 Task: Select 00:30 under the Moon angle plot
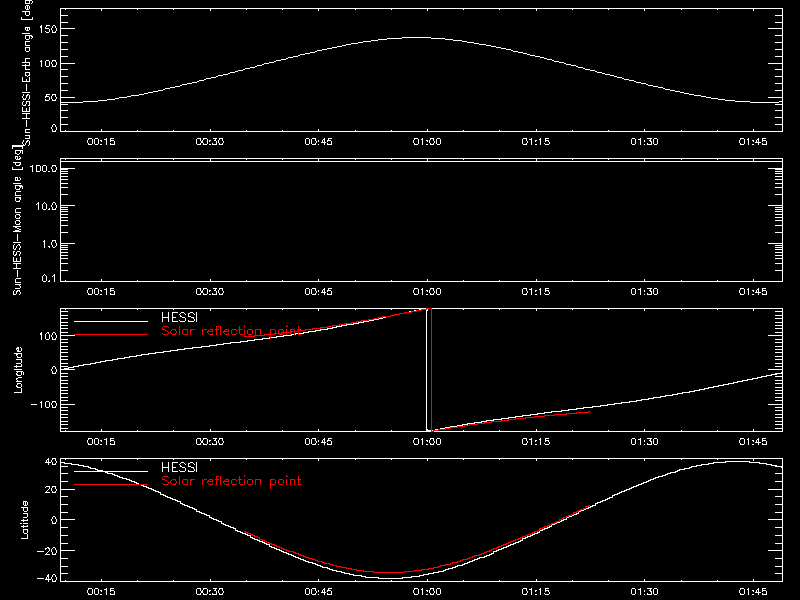click(210, 292)
